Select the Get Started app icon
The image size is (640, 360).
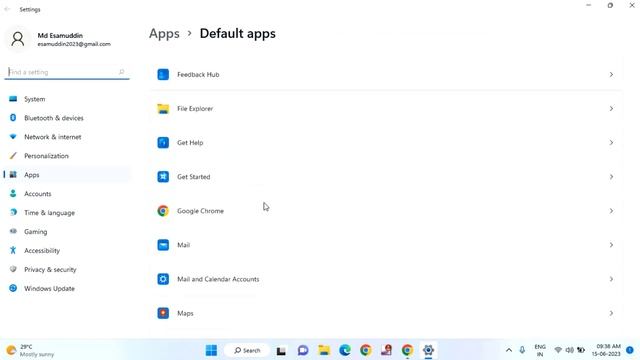pyautogui.click(x=163, y=177)
